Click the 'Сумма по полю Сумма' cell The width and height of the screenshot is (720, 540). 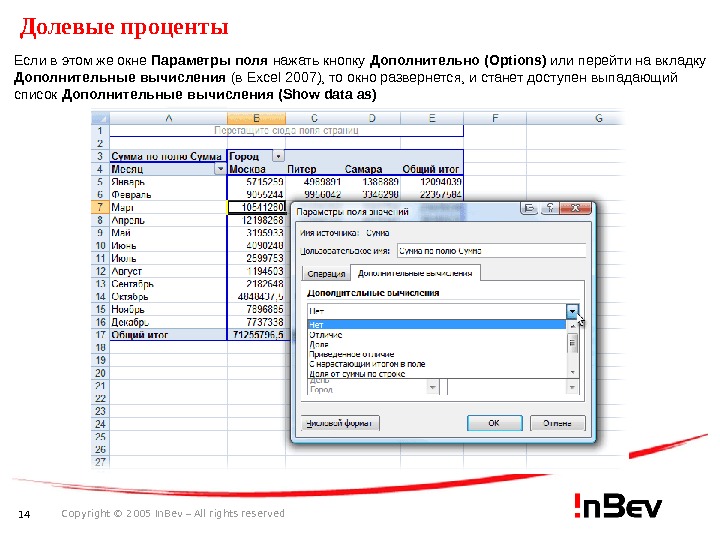(169, 156)
